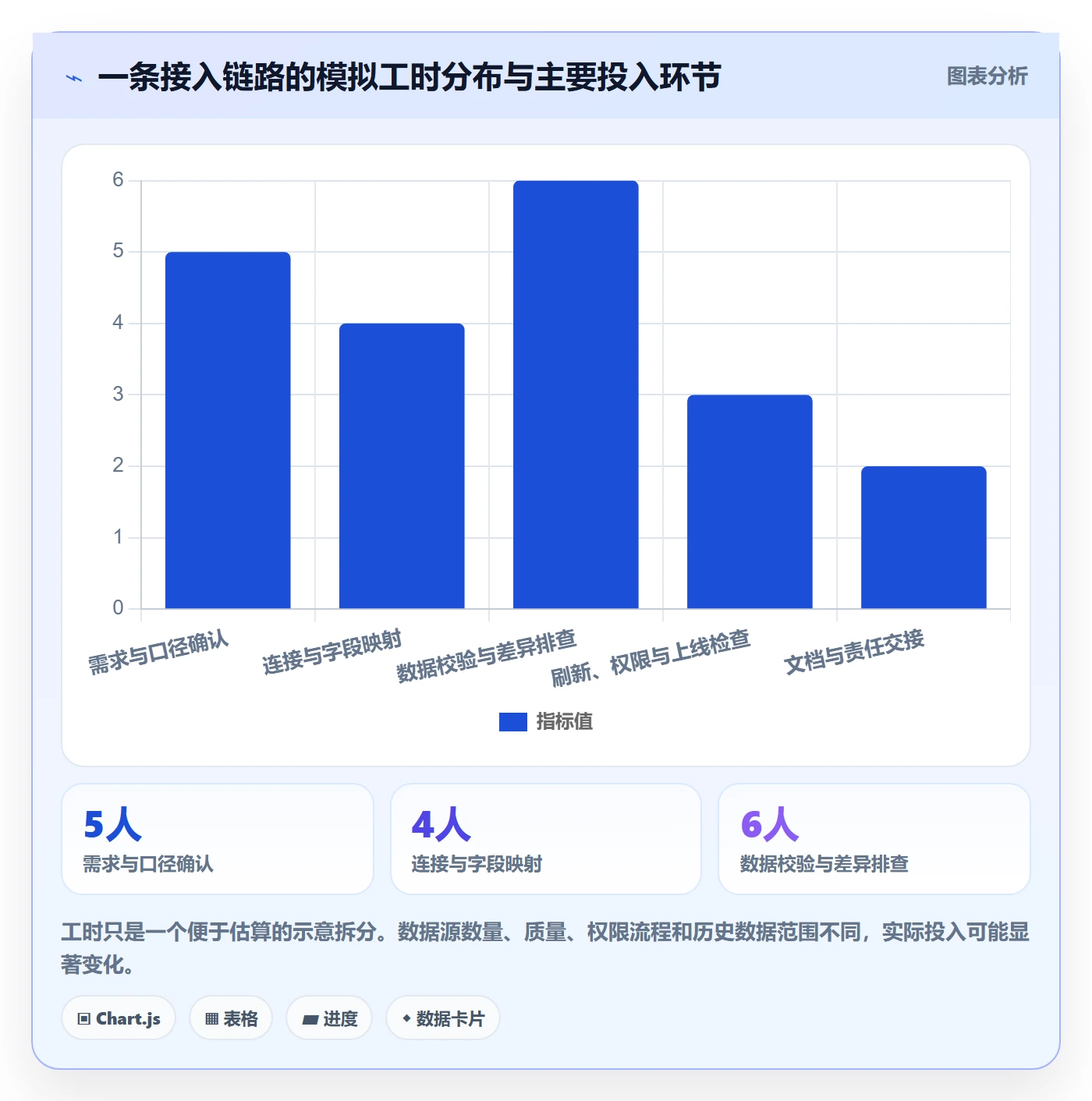Click the x-axis label 刷新、权限与上线检查
Image resolution: width=1092 pixels, height=1101 pixels.
[x=651, y=658]
